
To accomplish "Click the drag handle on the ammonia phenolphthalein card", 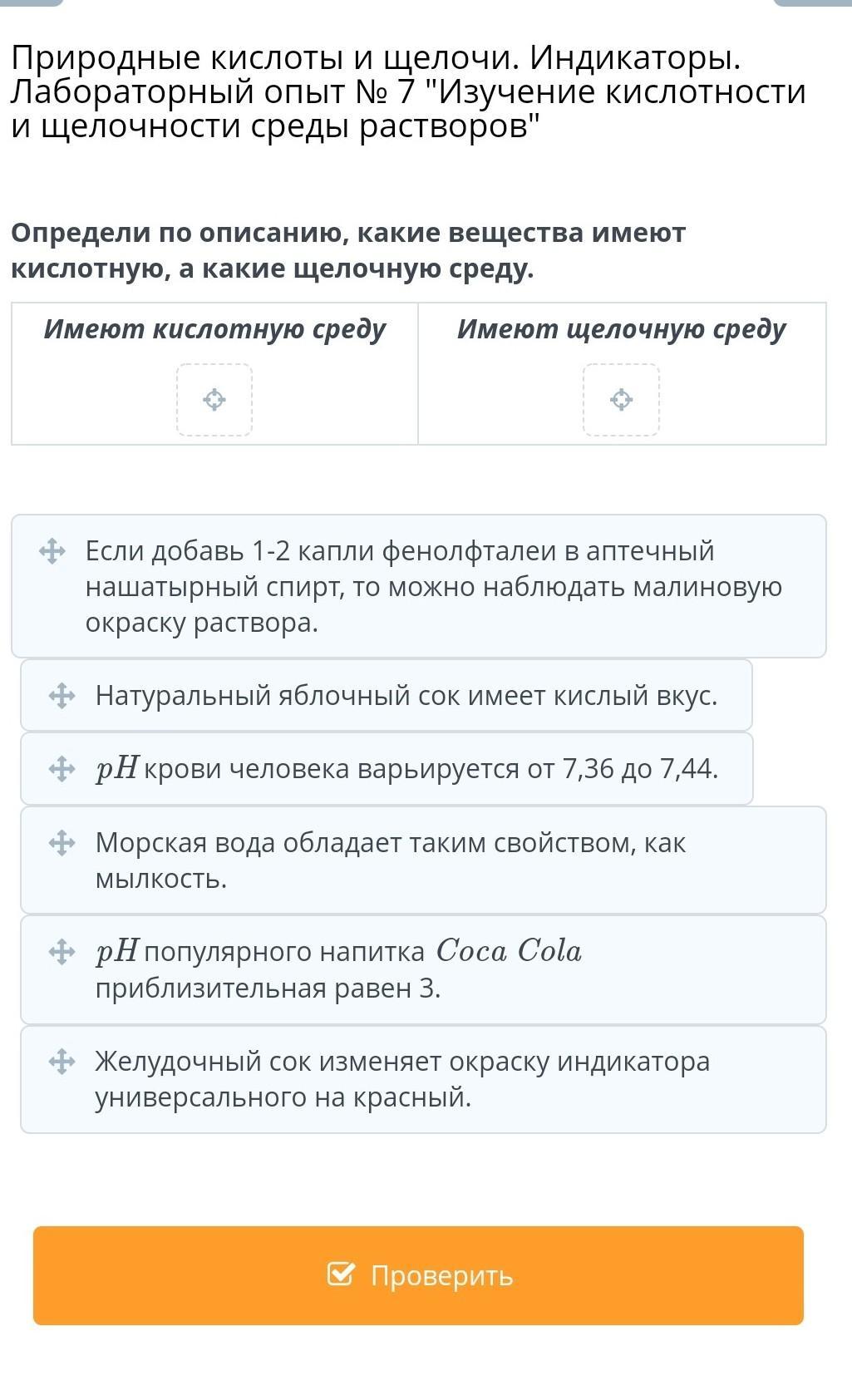I will click(52, 551).
